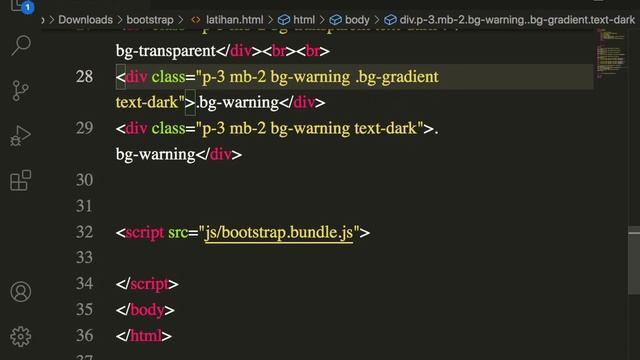Image resolution: width=640 pixels, height=360 pixels.
Task: Place cursor on closing </body> tag
Action: [x=145, y=310]
